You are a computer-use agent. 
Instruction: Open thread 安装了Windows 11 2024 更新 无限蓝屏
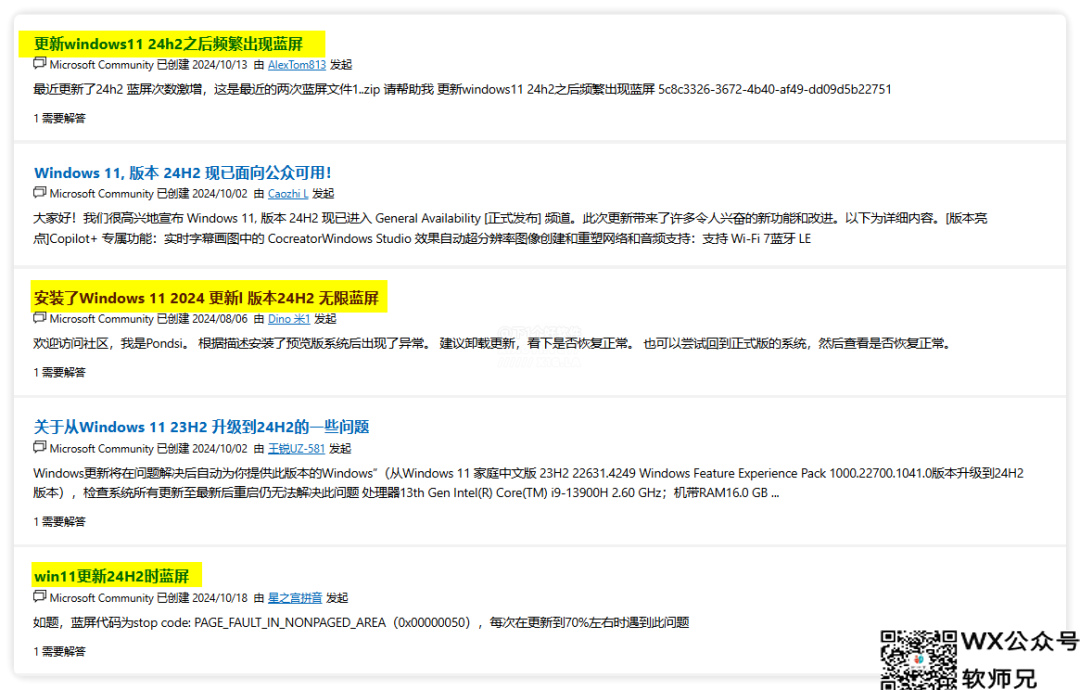click(x=206, y=298)
